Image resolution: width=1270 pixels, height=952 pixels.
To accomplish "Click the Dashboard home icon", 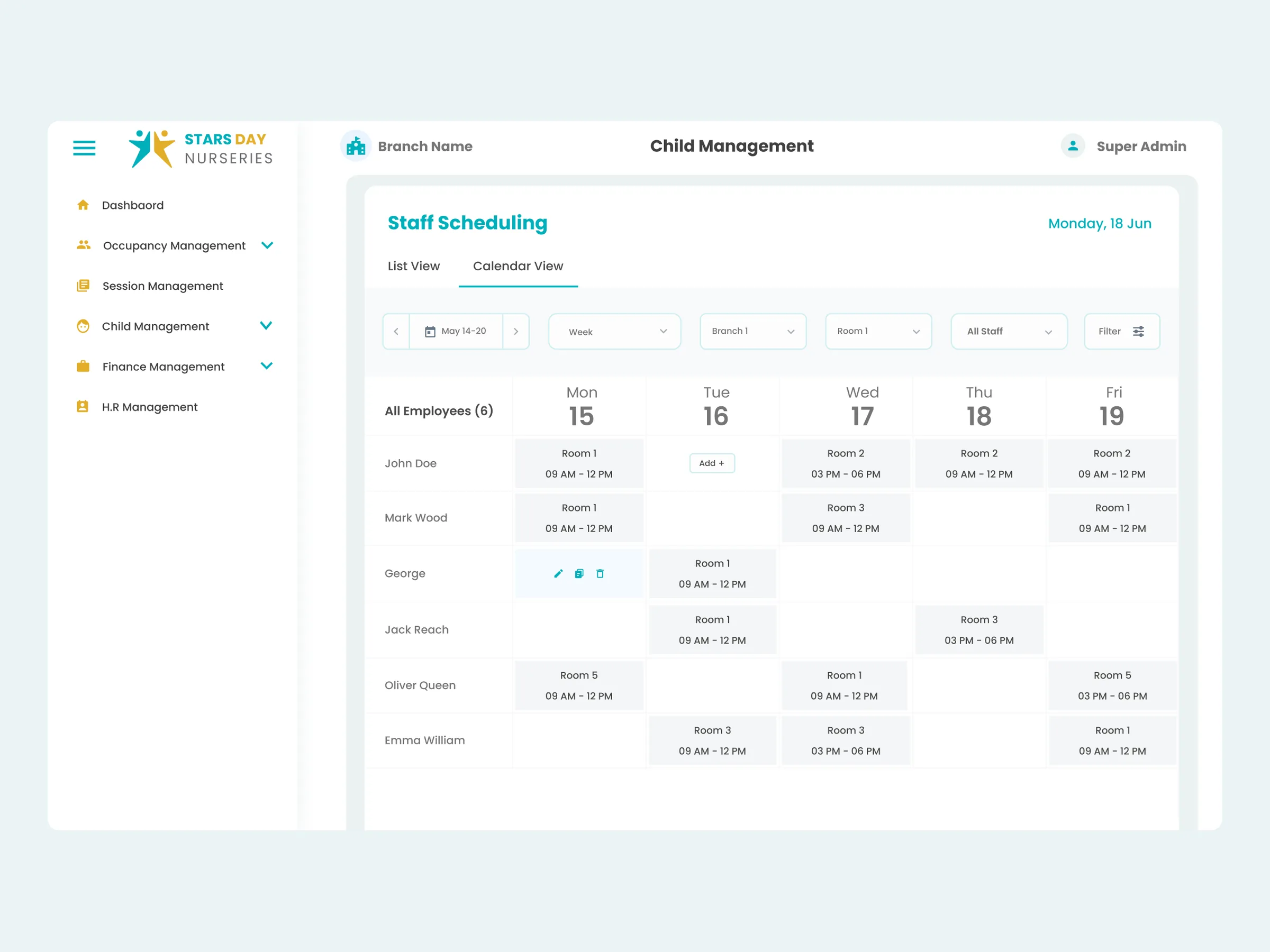I will coord(83,205).
